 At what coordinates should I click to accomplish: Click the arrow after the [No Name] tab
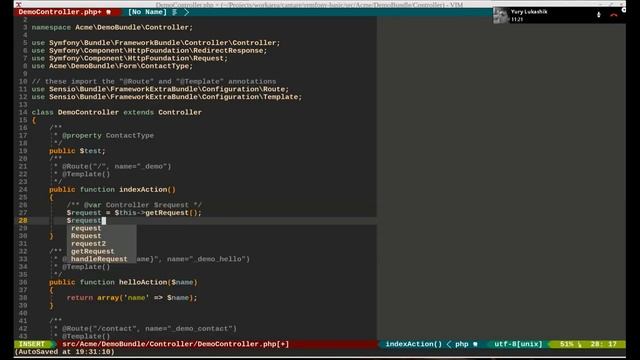[187, 12]
